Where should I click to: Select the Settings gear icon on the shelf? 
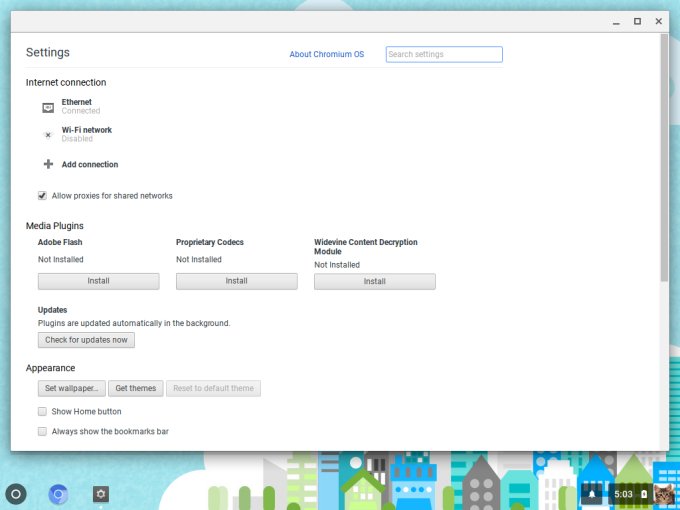[101, 494]
